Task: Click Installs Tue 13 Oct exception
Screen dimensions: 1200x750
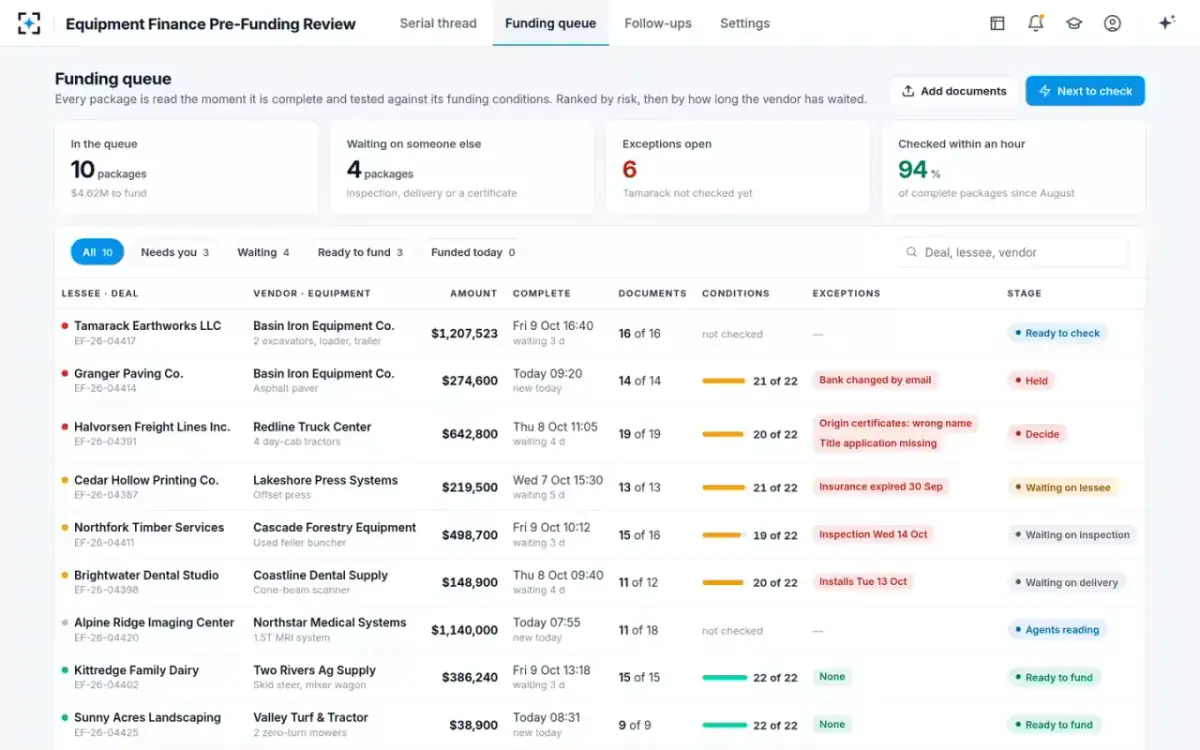Action: point(863,581)
